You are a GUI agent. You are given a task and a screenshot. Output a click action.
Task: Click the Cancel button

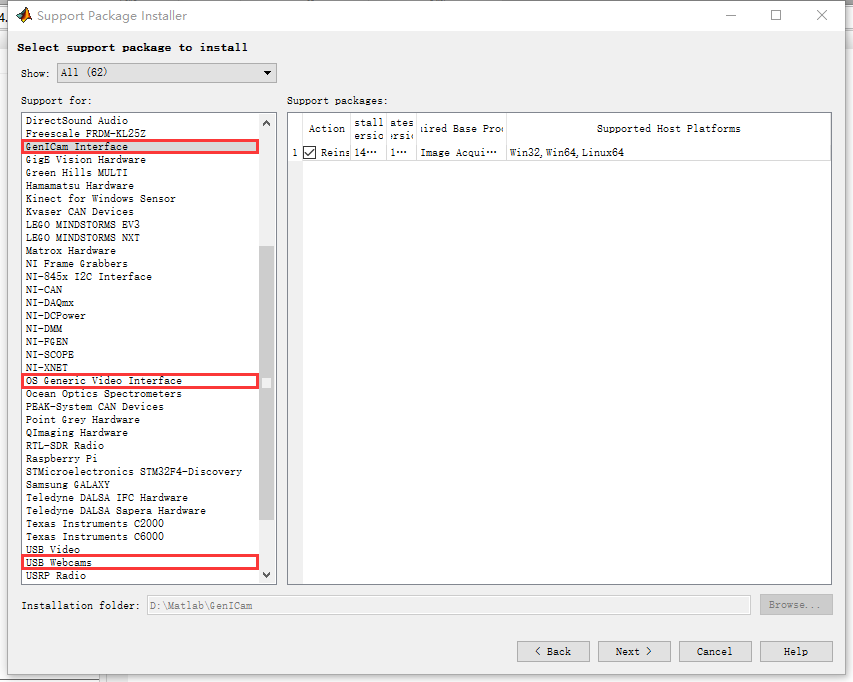coord(714,651)
